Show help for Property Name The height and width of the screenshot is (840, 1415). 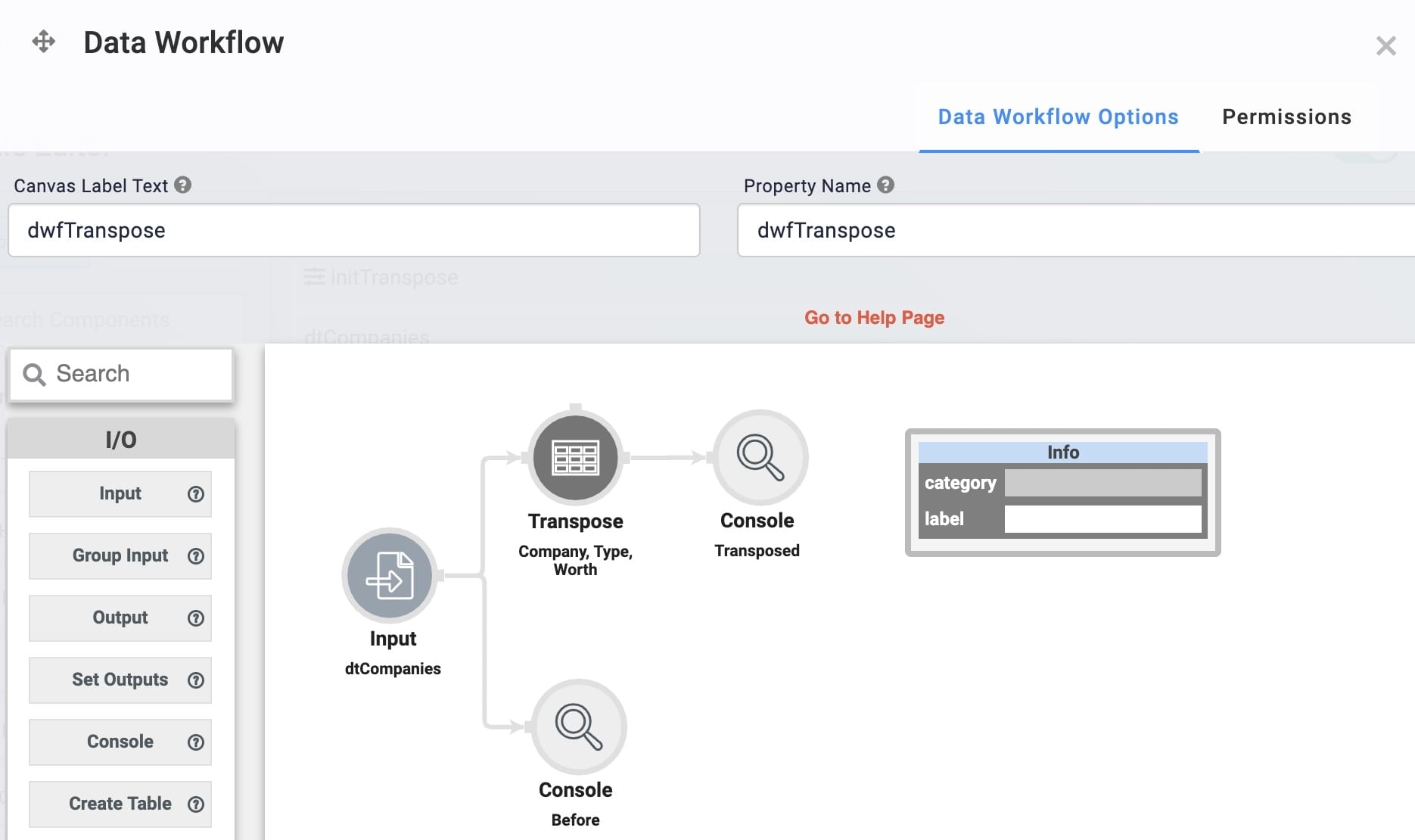point(885,185)
